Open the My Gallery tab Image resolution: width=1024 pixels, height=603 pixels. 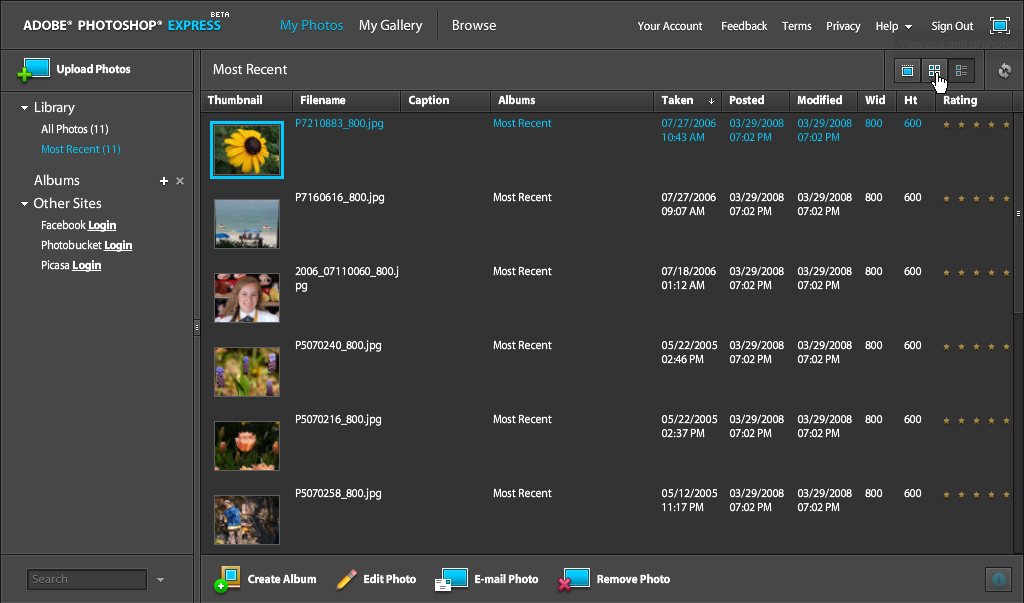(390, 25)
